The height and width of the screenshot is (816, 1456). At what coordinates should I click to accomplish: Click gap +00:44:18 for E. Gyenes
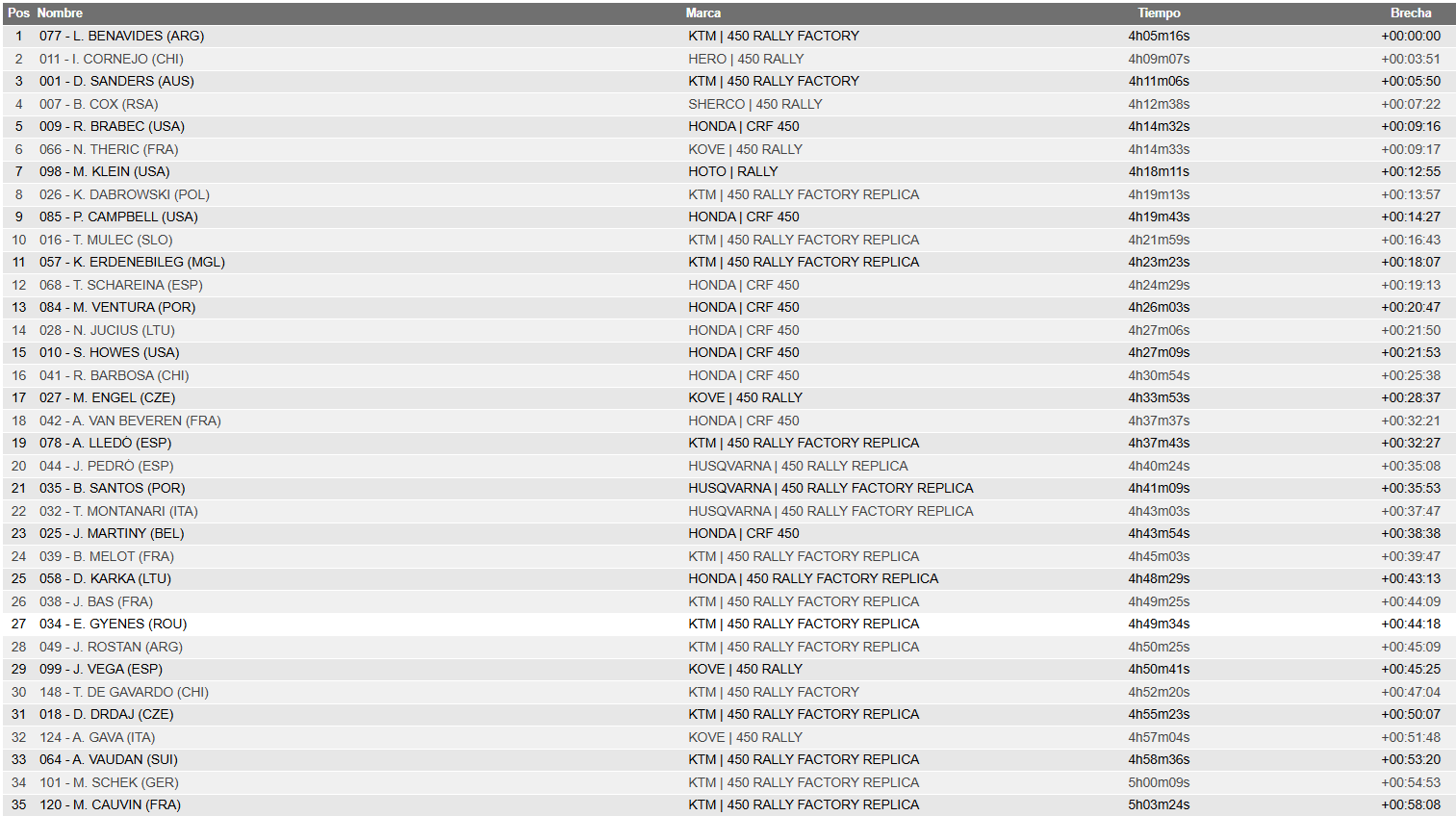tap(1411, 624)
